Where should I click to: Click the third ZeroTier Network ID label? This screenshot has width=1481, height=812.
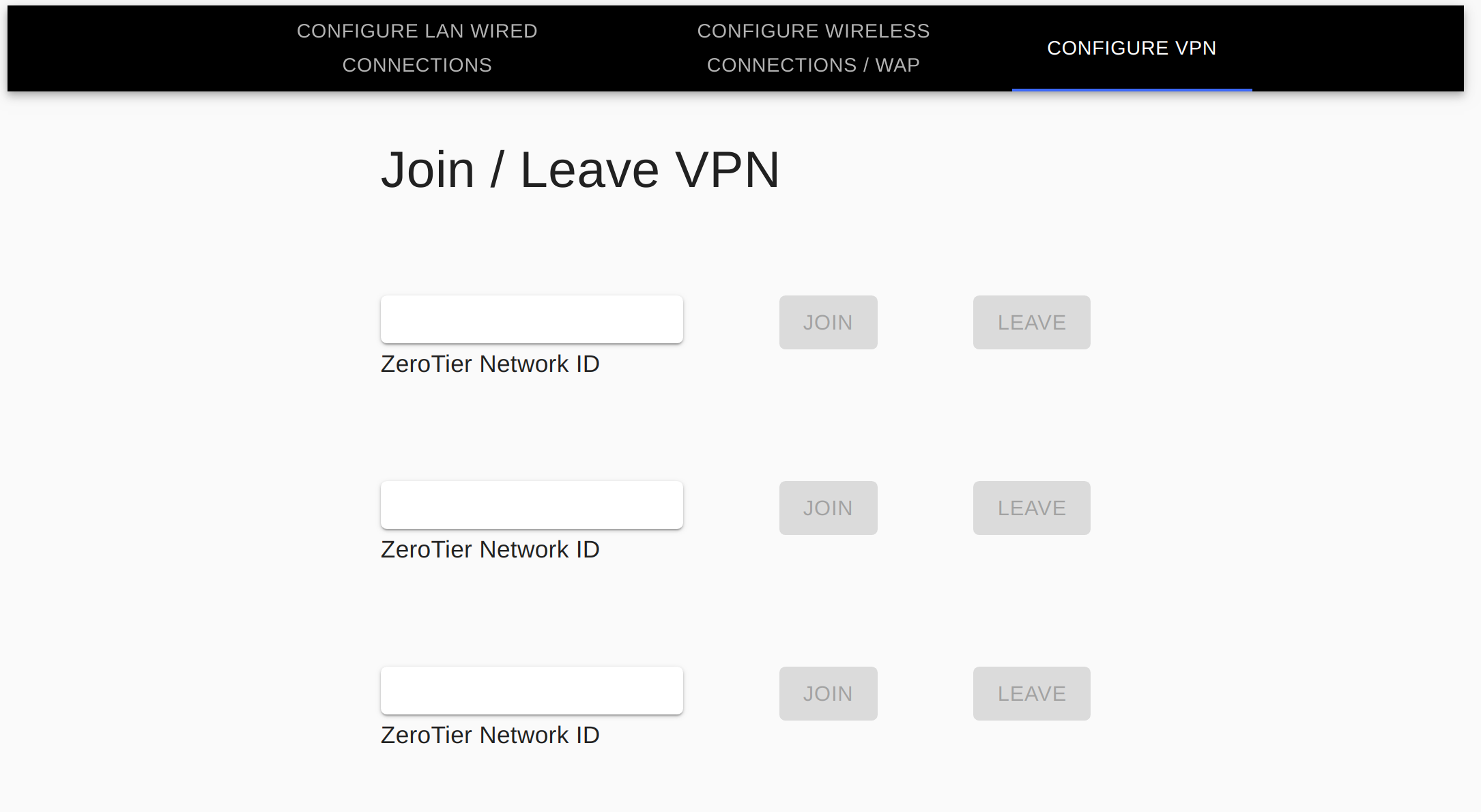coord(490,736)
